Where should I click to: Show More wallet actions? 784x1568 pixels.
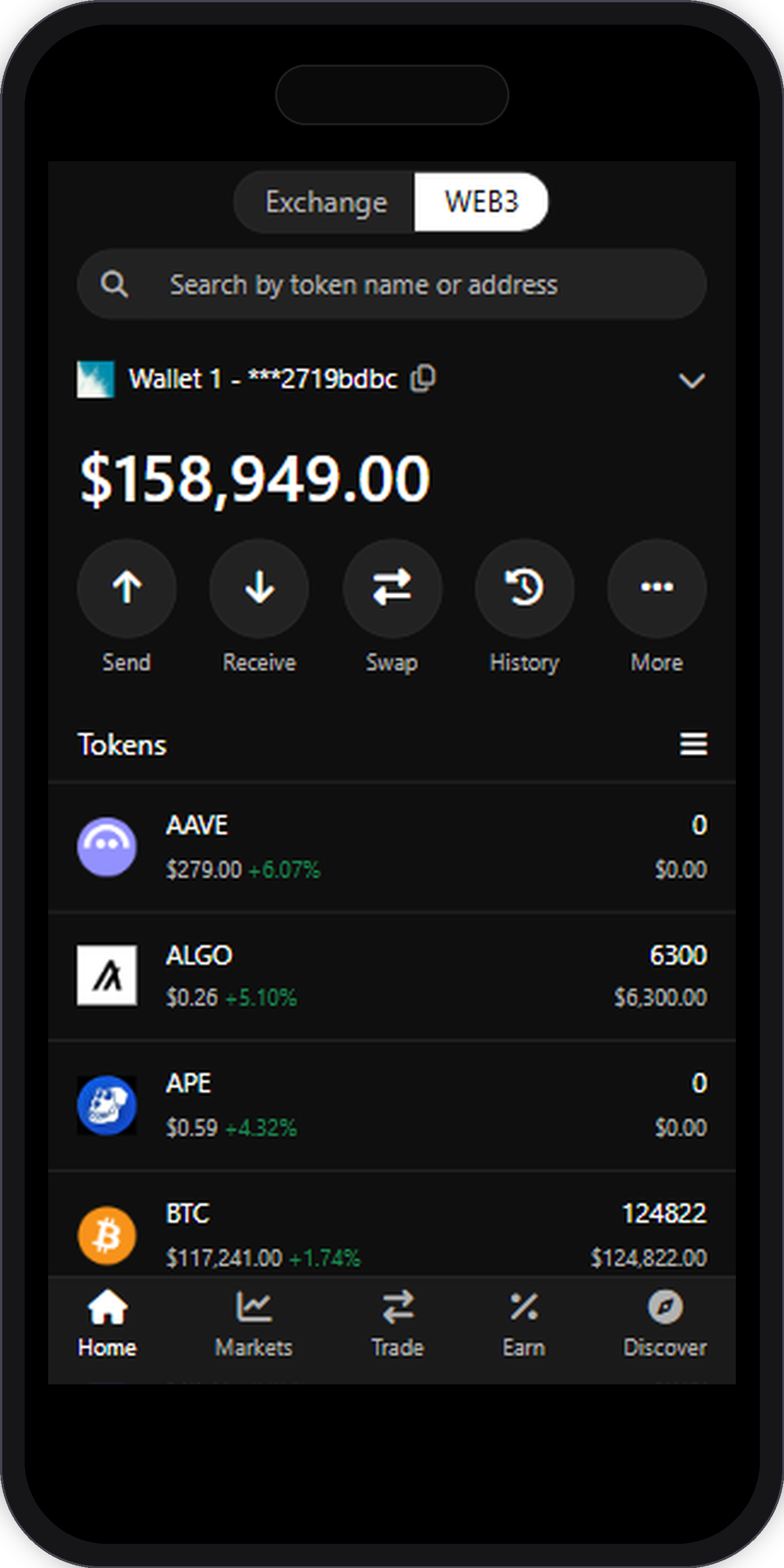[657, 587]
